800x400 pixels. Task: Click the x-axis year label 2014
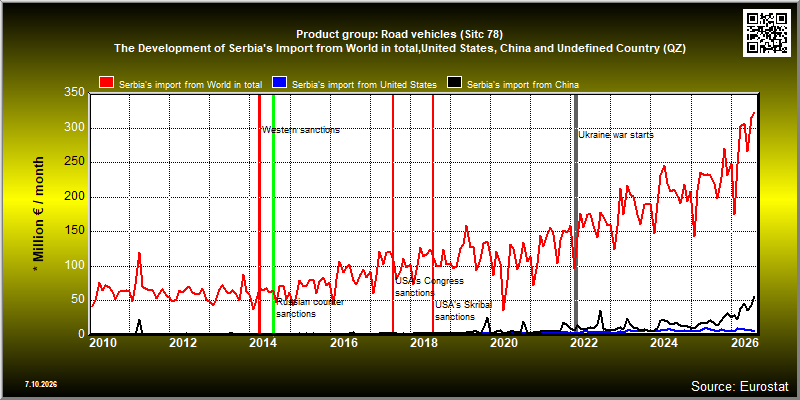coord(263,342)
